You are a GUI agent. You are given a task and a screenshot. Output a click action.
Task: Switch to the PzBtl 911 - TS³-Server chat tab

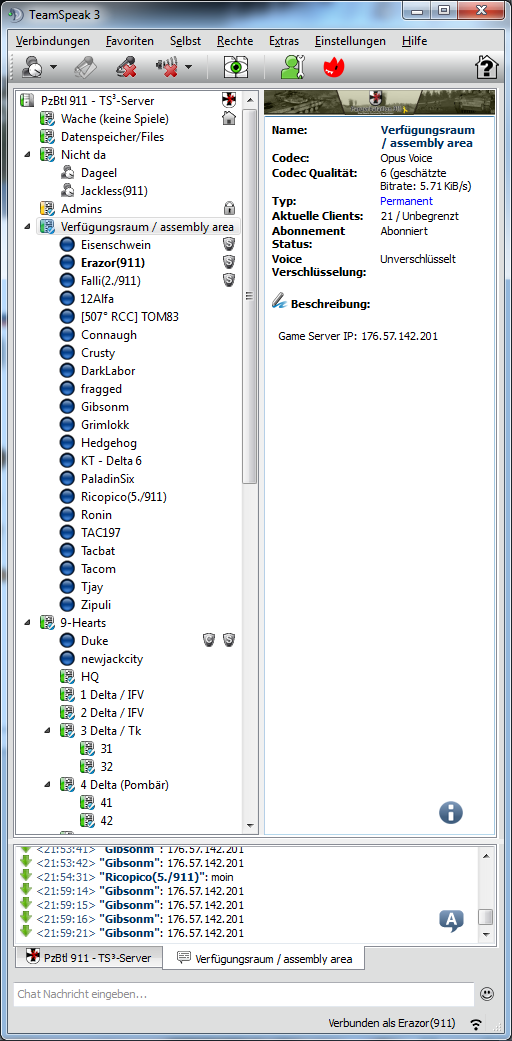click(88, 958)
